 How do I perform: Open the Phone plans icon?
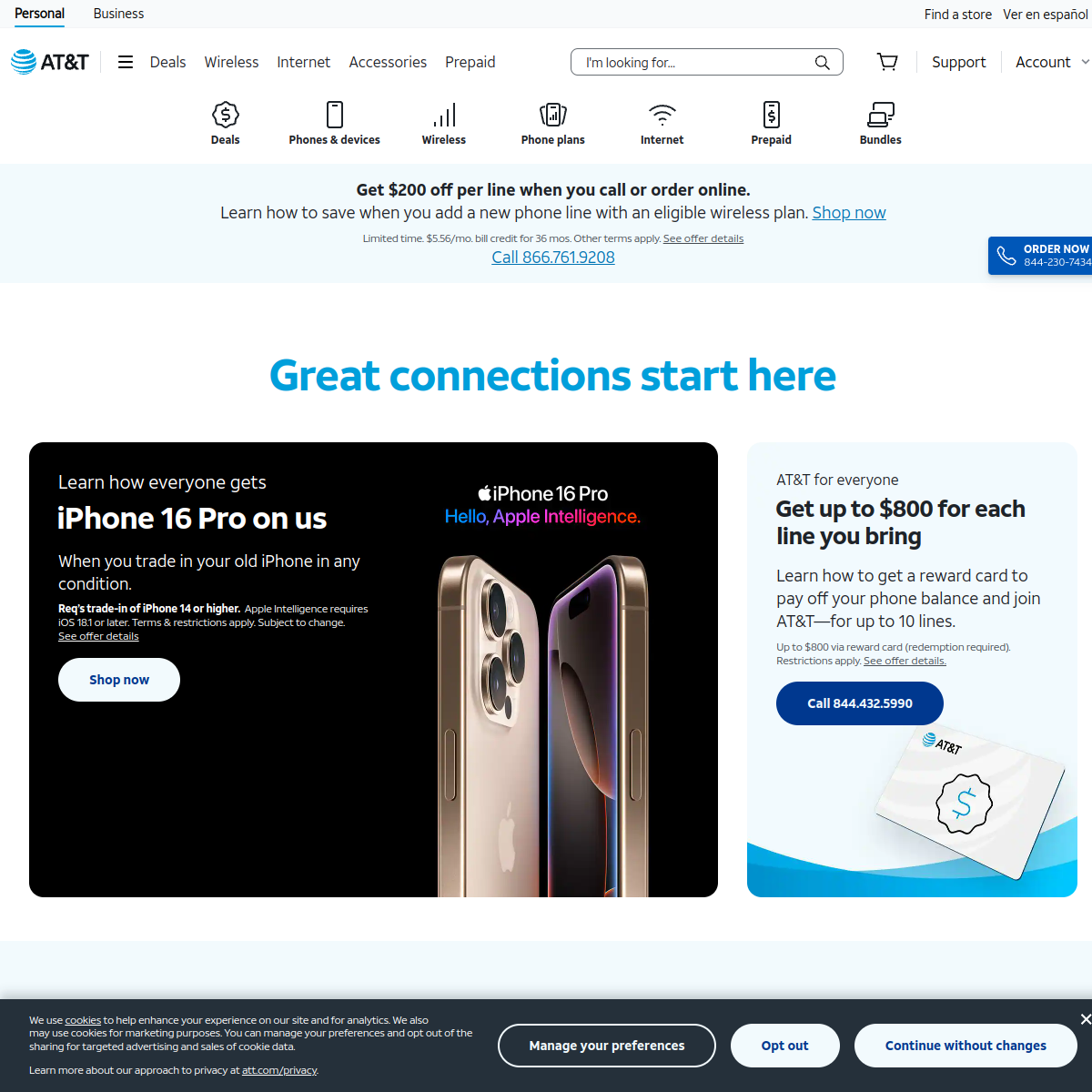tap(553, 115)
